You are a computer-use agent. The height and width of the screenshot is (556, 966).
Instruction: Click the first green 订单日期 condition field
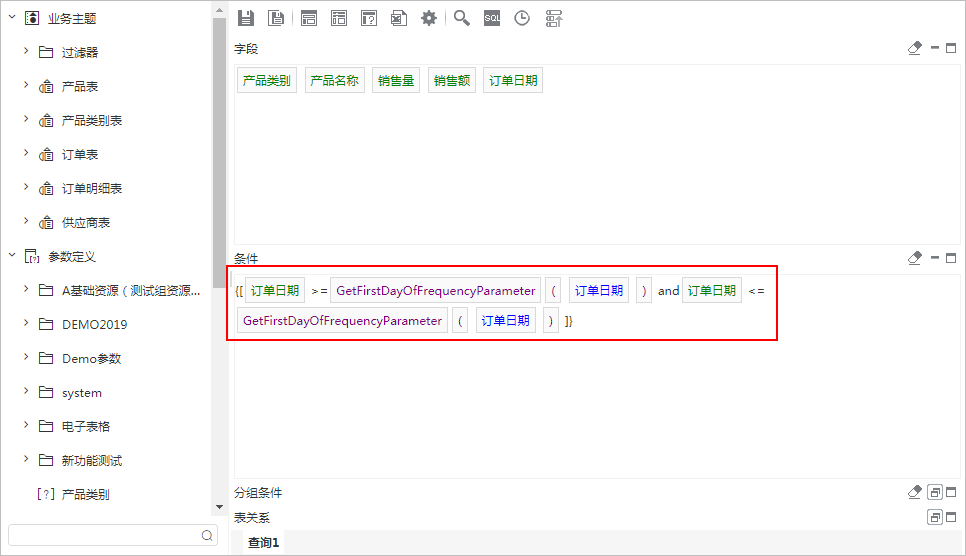[x=275, y=290]
